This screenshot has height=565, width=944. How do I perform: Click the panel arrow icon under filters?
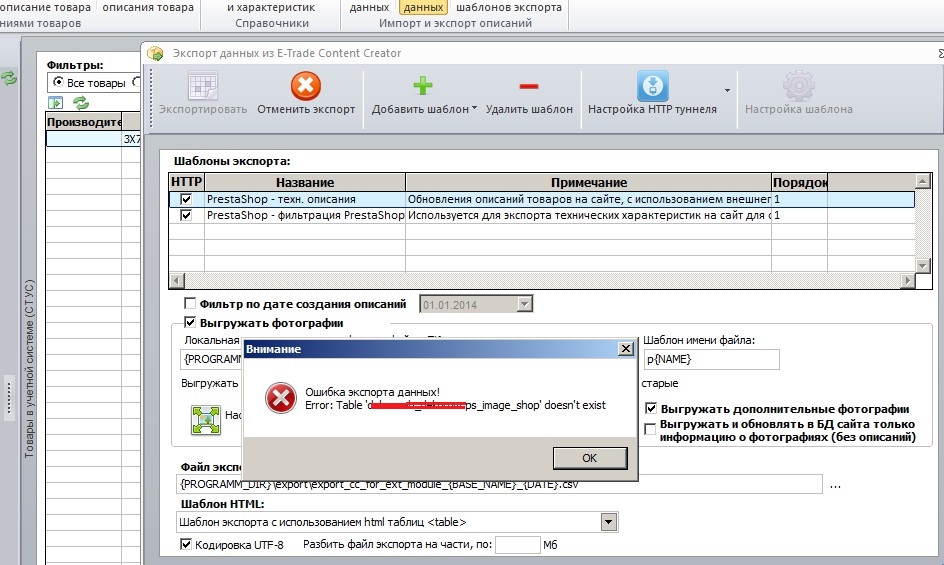pyautogui.click(x=55, y=103)
